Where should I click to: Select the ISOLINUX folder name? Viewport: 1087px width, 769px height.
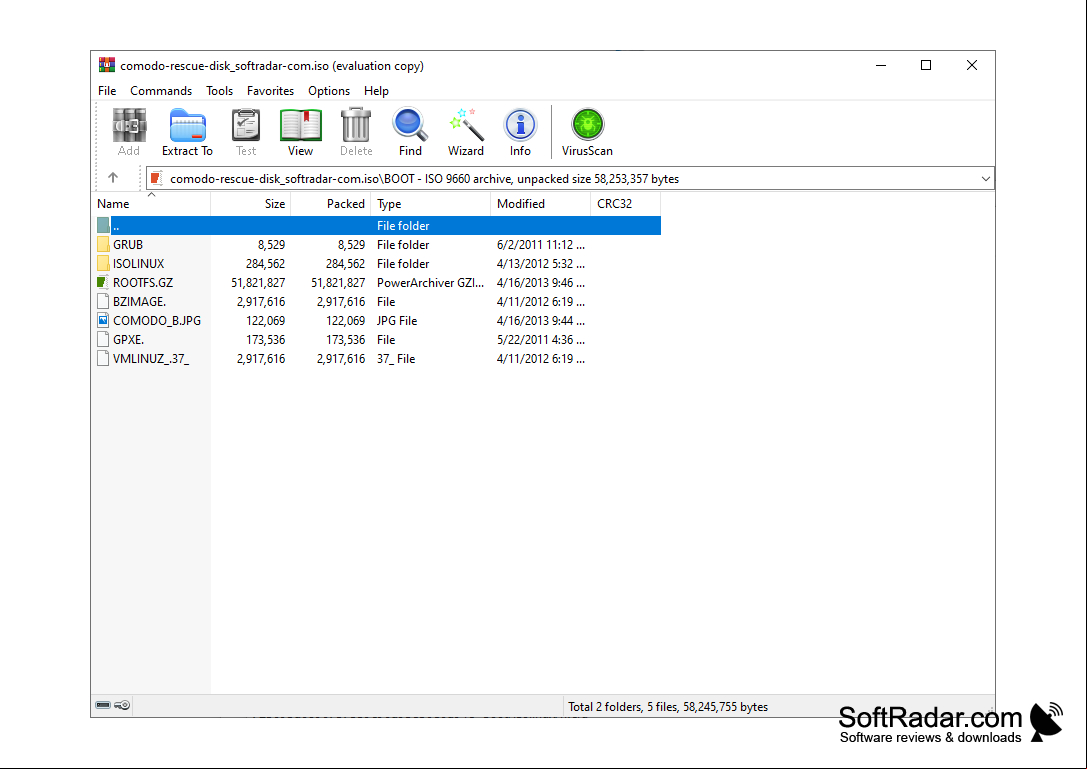tap(139, 263)
